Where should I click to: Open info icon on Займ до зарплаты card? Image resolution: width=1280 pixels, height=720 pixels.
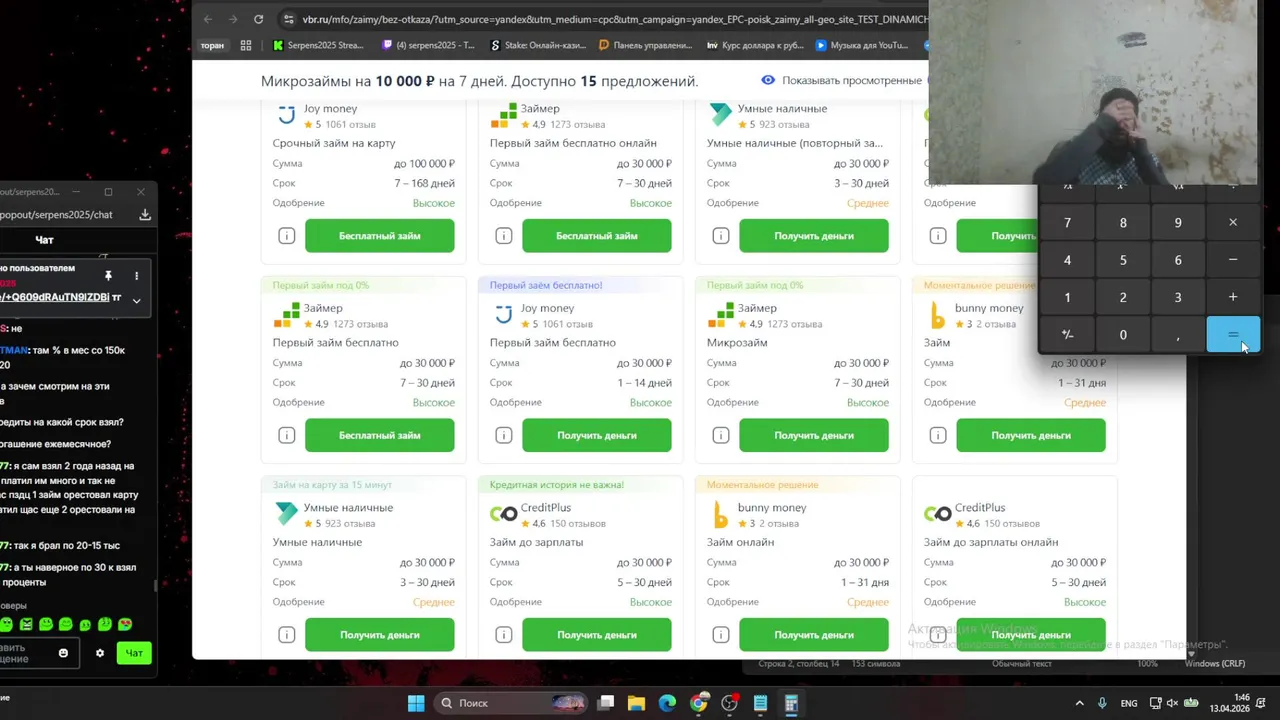(x=503, y=635)
